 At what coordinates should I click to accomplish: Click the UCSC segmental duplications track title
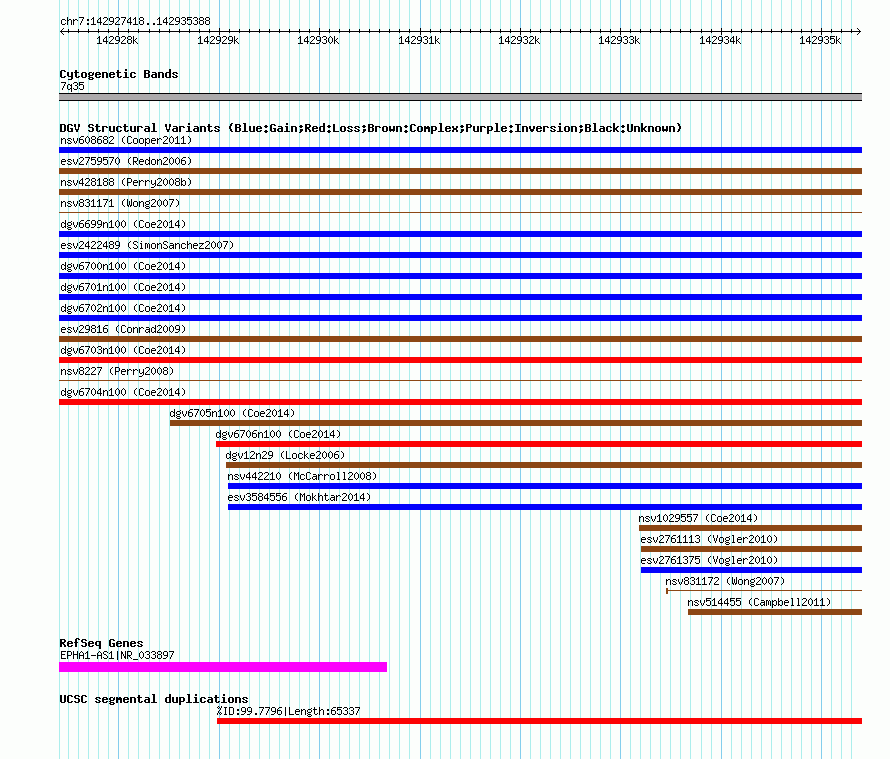tap(154, 699)
